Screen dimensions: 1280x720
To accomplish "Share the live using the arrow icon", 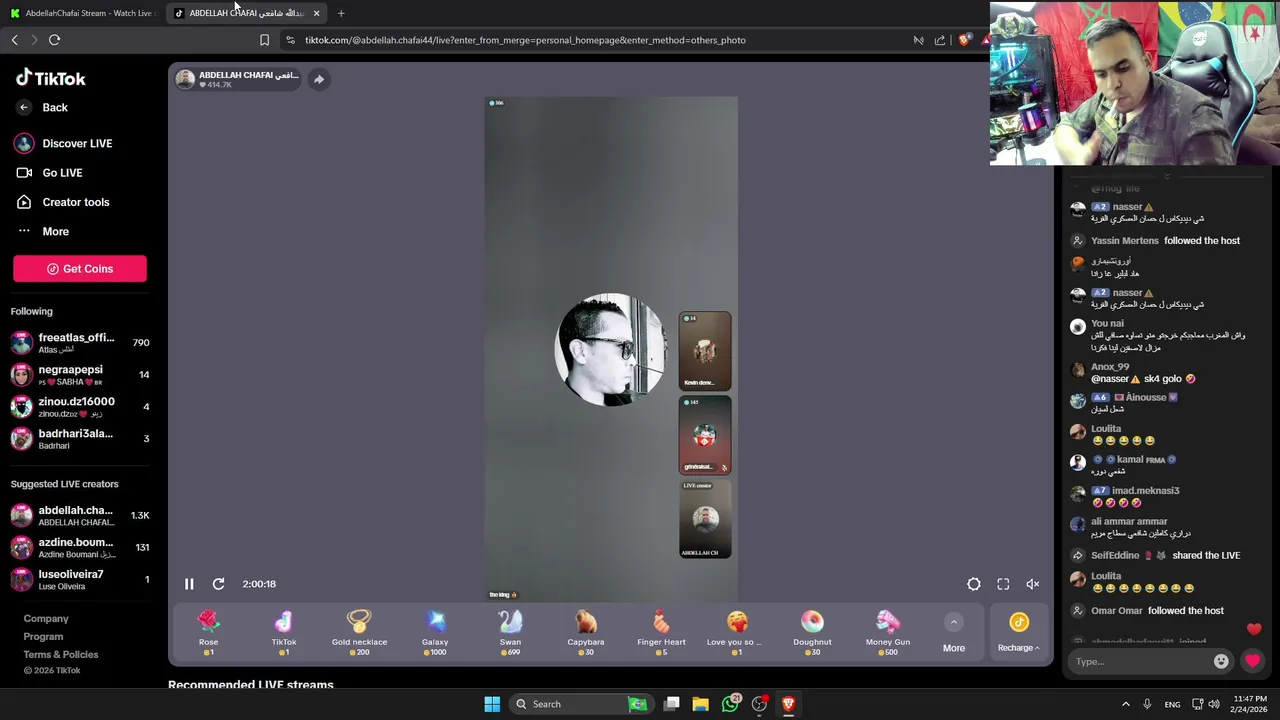I will pyautogui.click(x=318, y=79).
